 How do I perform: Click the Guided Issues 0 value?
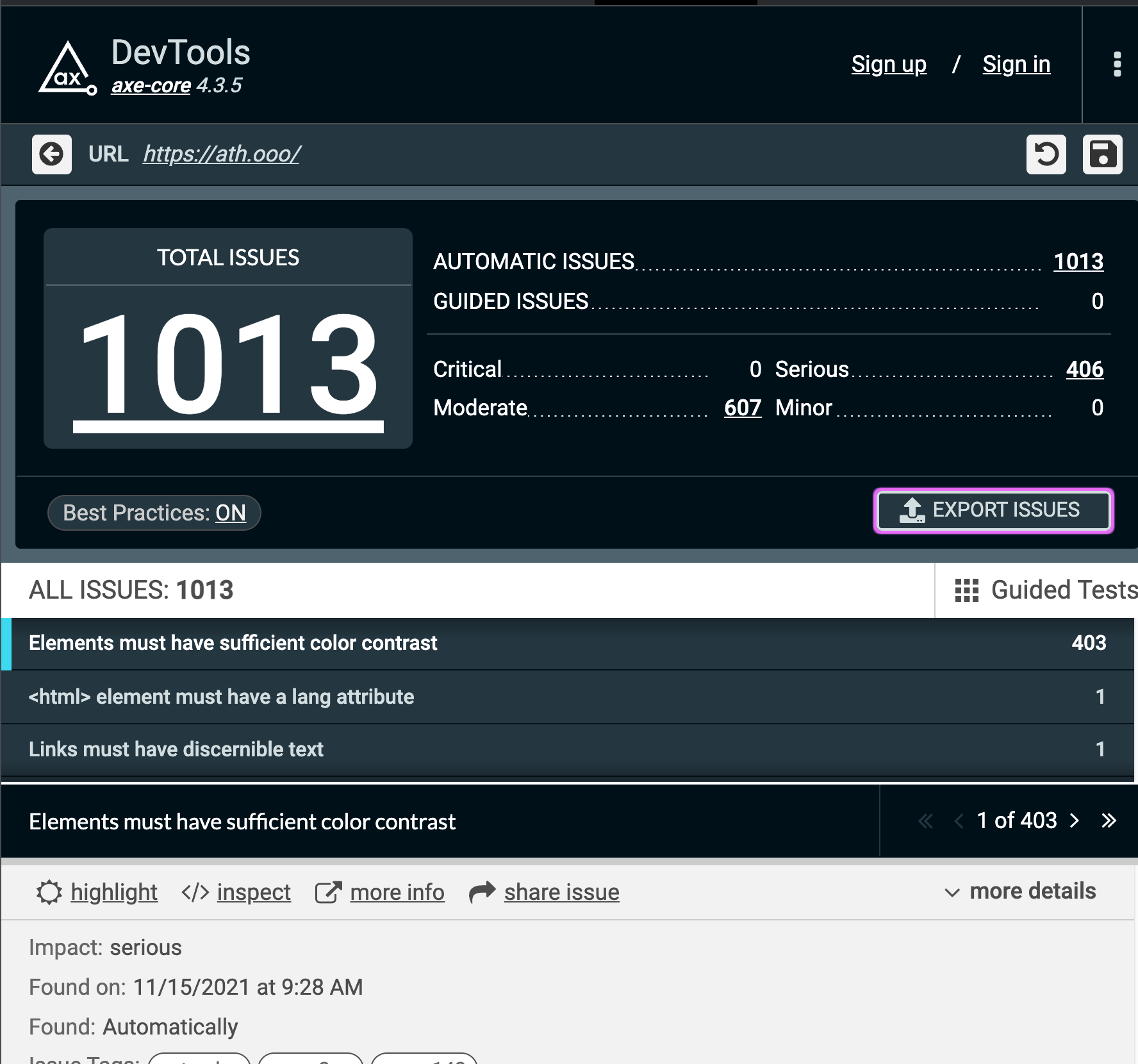1098,301
